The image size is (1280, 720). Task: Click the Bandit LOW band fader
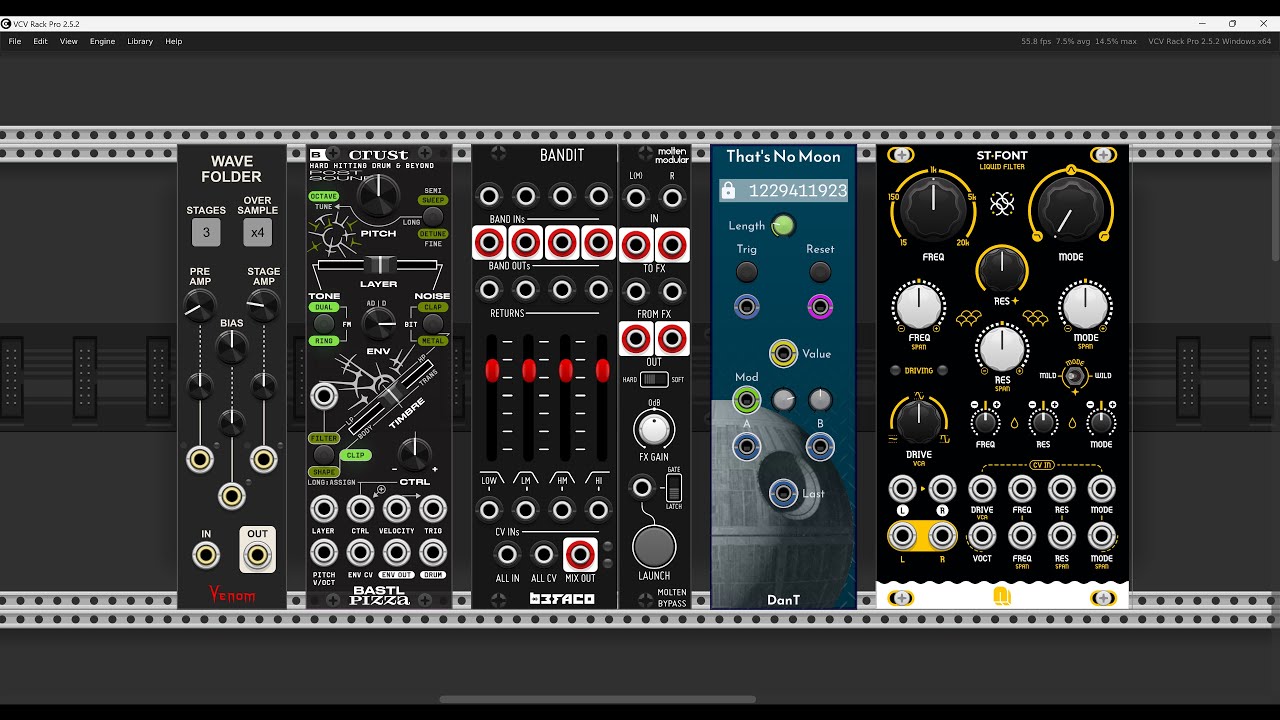point(492,371)
